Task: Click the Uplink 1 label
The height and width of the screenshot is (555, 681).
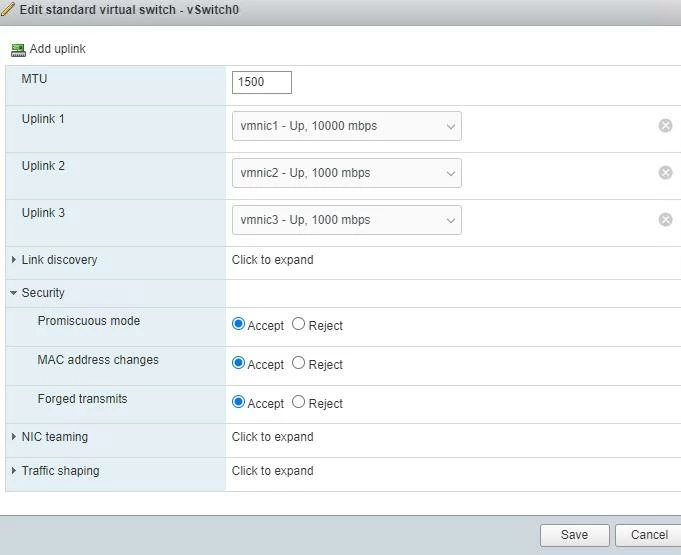Action: click(43, 119)
